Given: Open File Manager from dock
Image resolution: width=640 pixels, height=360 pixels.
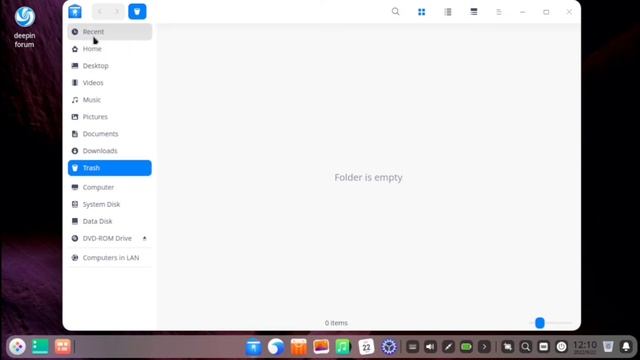Looking at the screenshot, I should pyautogui.click(x=253, y=347).
